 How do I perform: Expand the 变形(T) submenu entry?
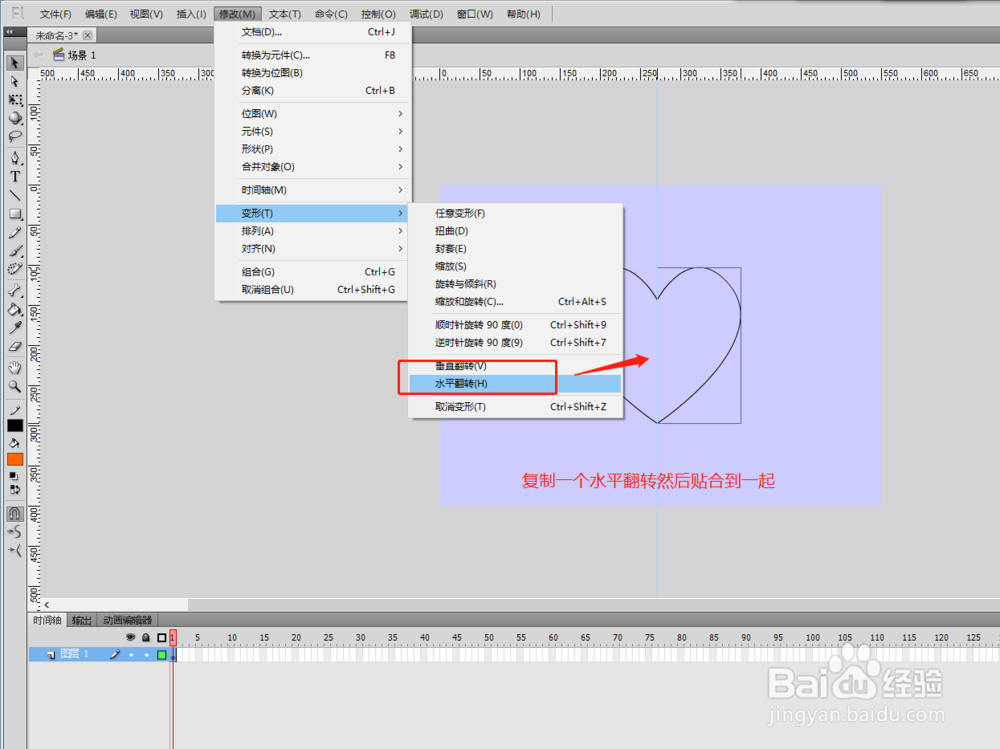313,213
